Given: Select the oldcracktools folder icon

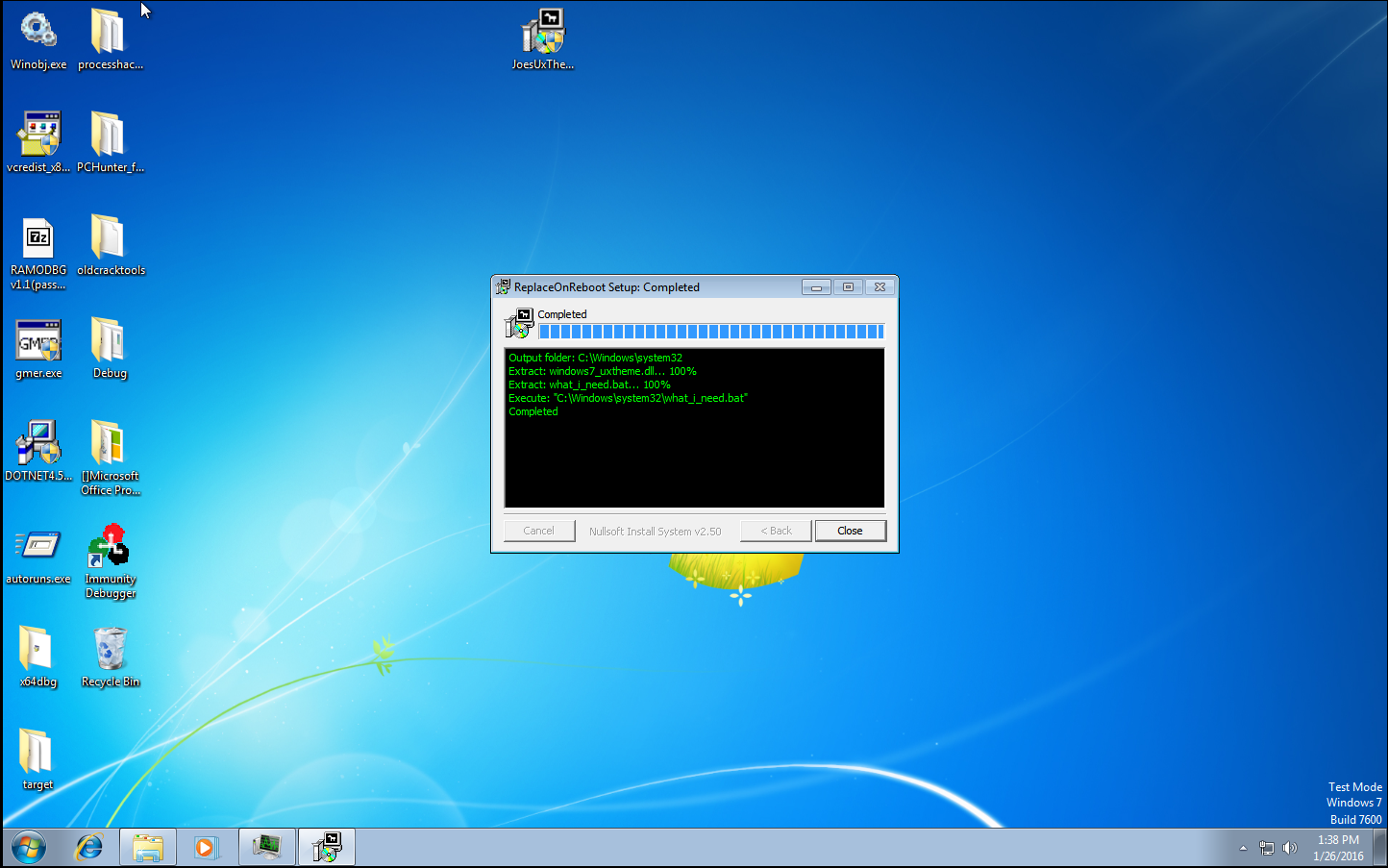Looking at the screenshot, I should pos(111,246).
